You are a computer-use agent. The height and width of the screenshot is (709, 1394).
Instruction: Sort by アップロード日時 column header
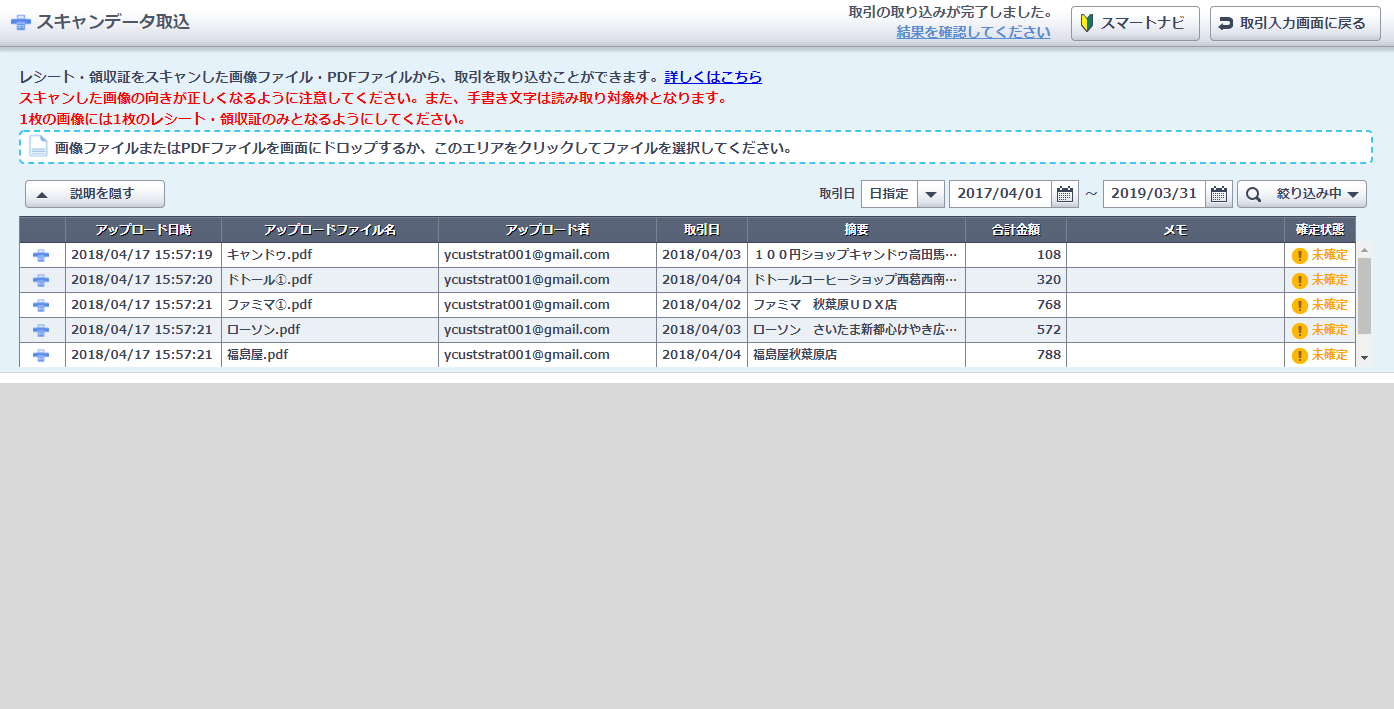coord(143,230)
